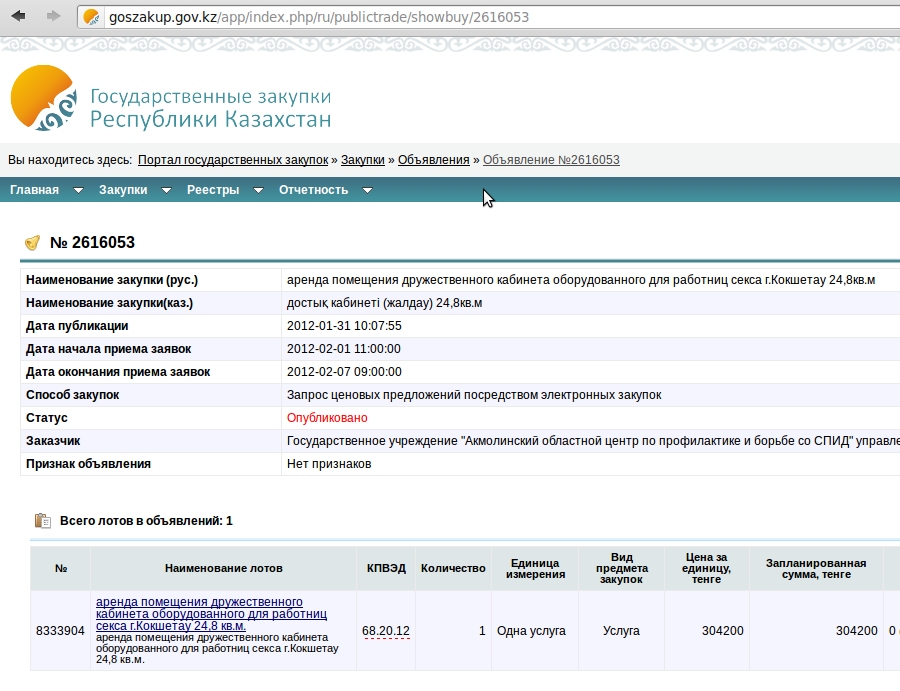Image resolution: width=900 pixels, height=691 pixels.
Task: Open the Отчетность menu
Action: tap(313, 190)
